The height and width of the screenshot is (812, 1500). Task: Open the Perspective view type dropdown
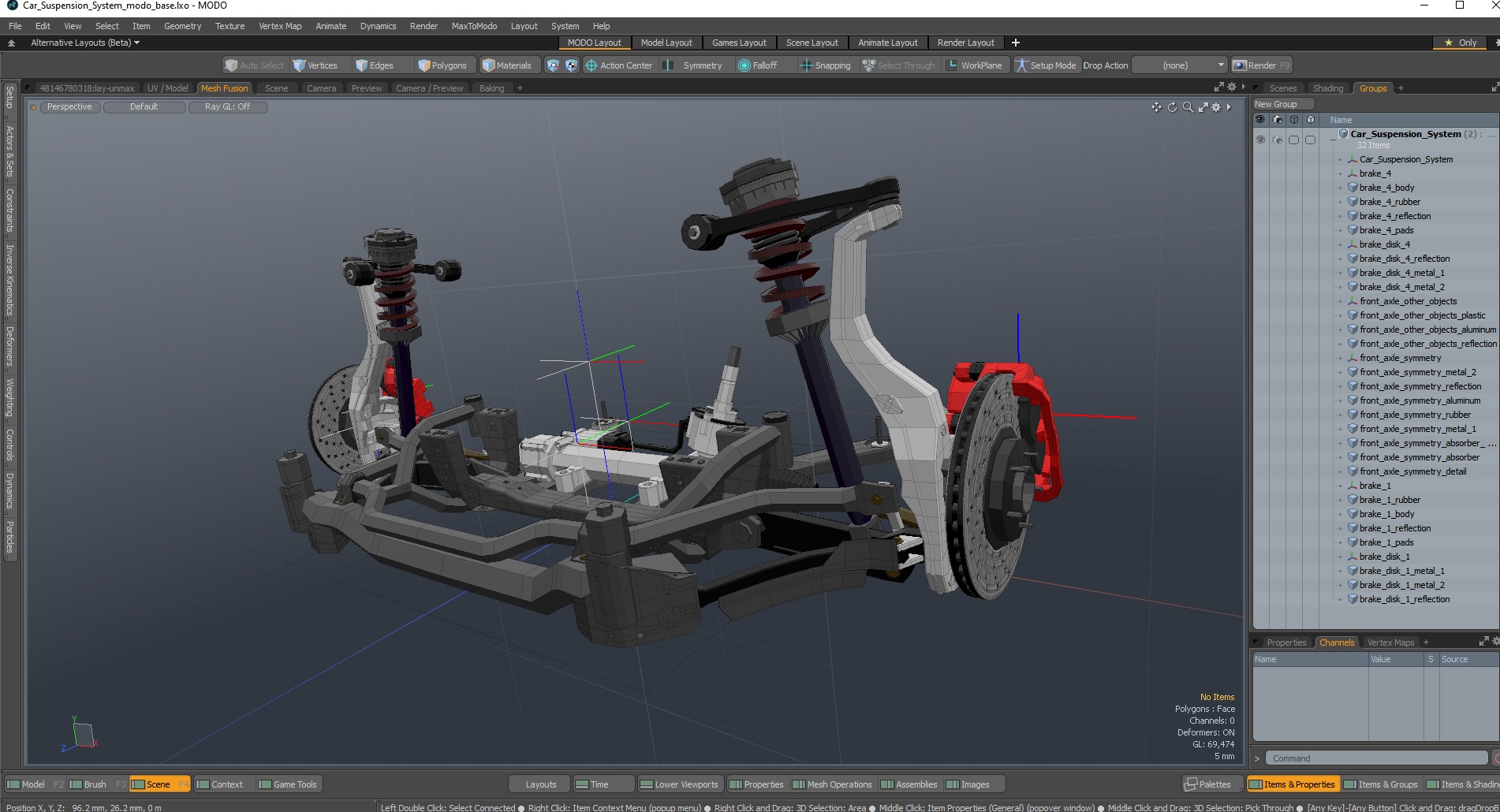(69, 107)
